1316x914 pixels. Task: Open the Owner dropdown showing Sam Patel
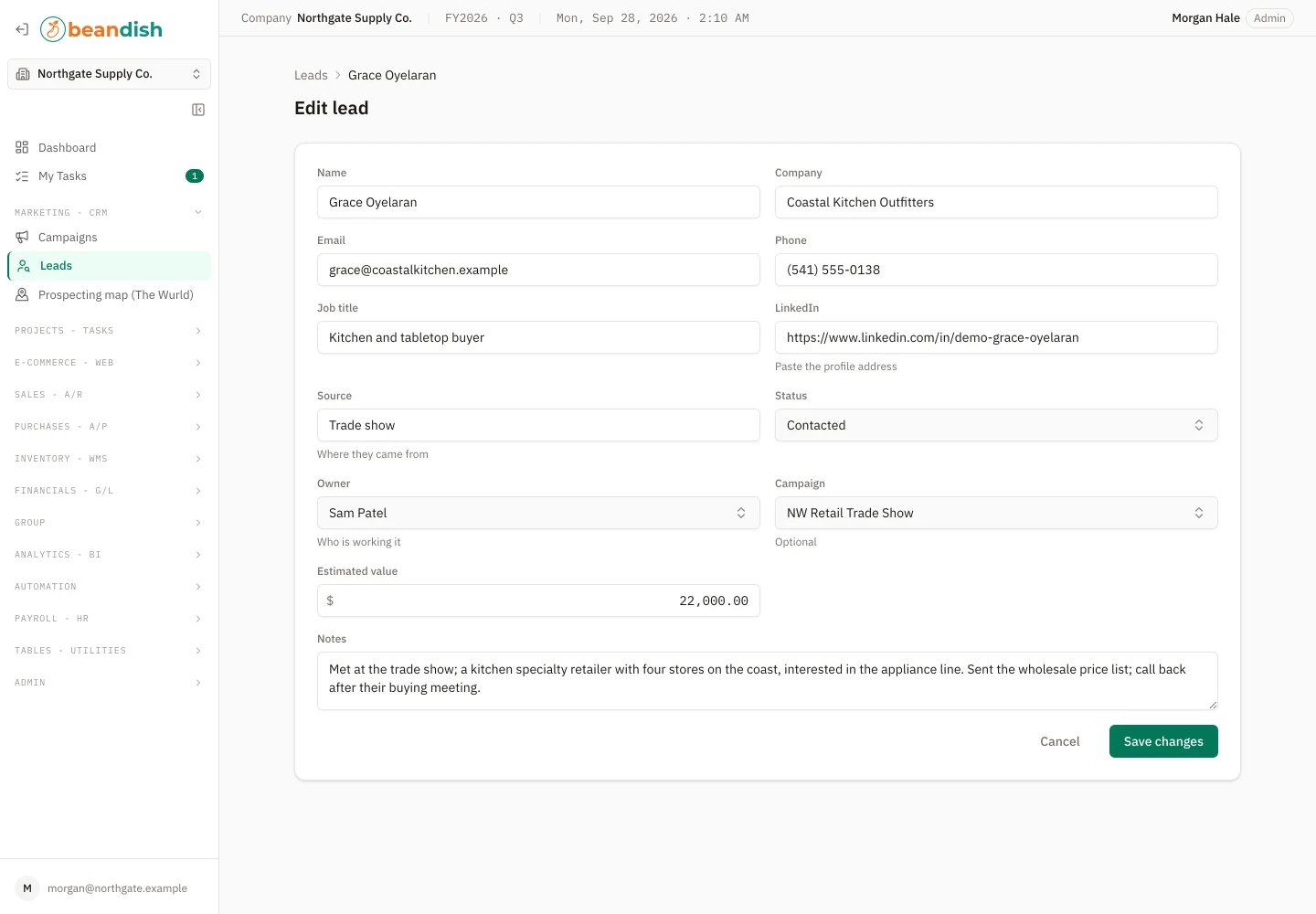(538, 513)
